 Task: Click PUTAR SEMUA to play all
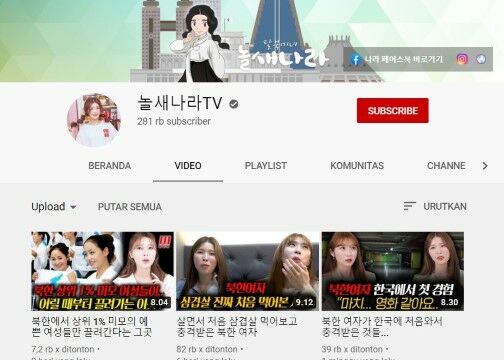[x=130, y=207]
